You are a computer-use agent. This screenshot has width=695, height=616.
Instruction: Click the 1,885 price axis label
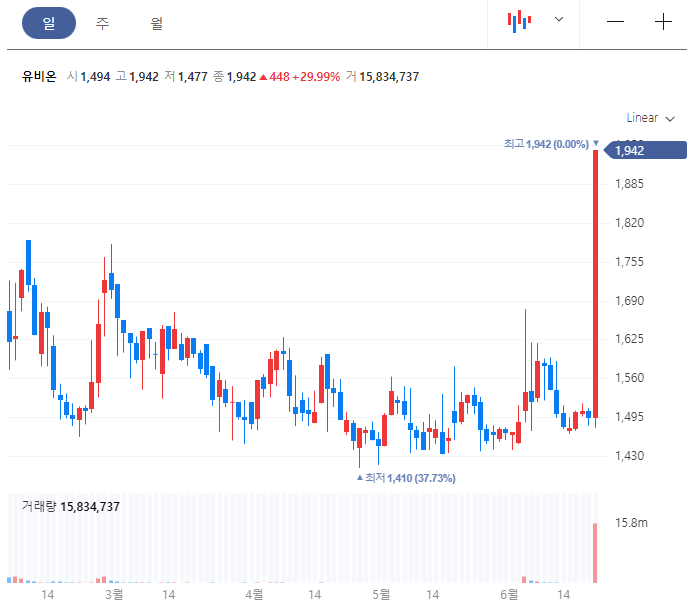[629, 183]
